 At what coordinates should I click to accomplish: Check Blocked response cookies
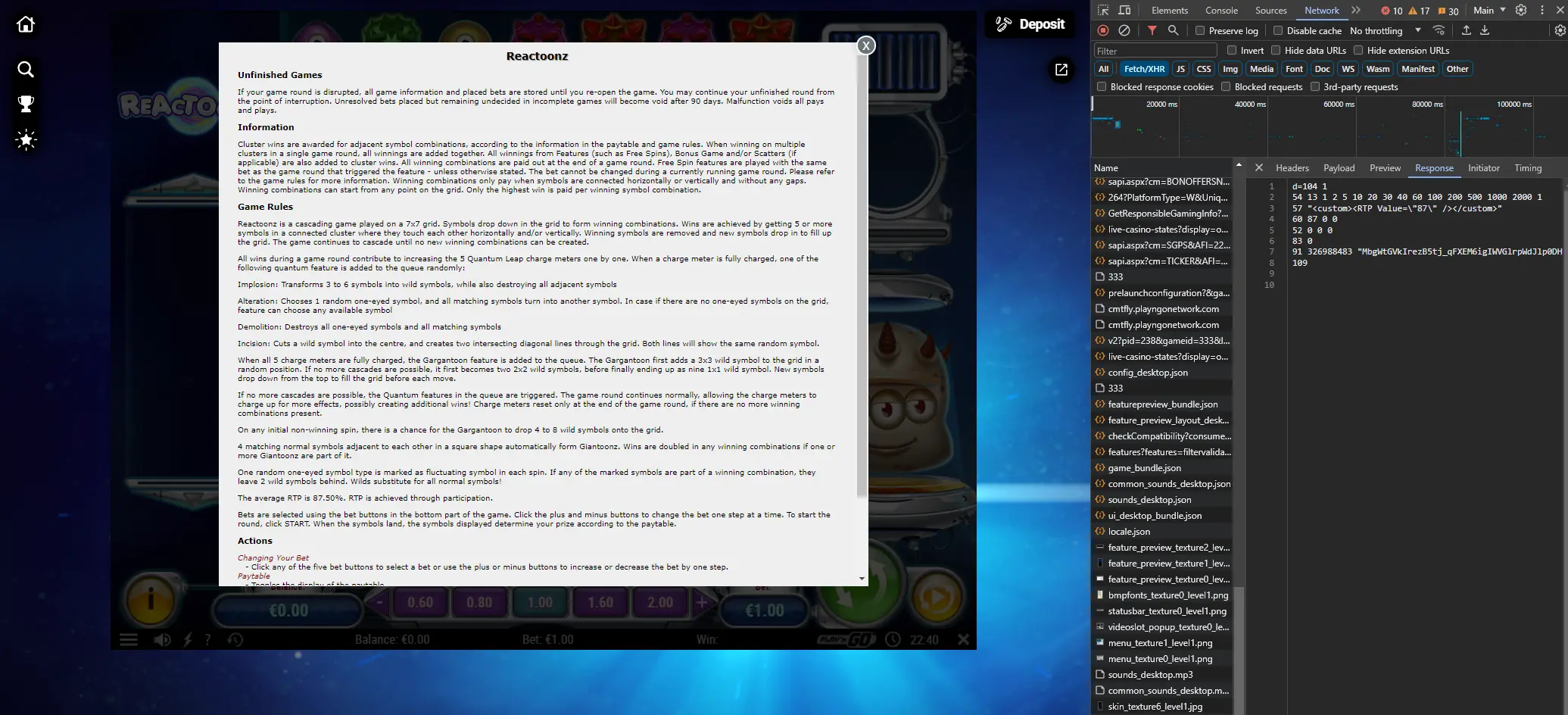tap(1102, 87)
